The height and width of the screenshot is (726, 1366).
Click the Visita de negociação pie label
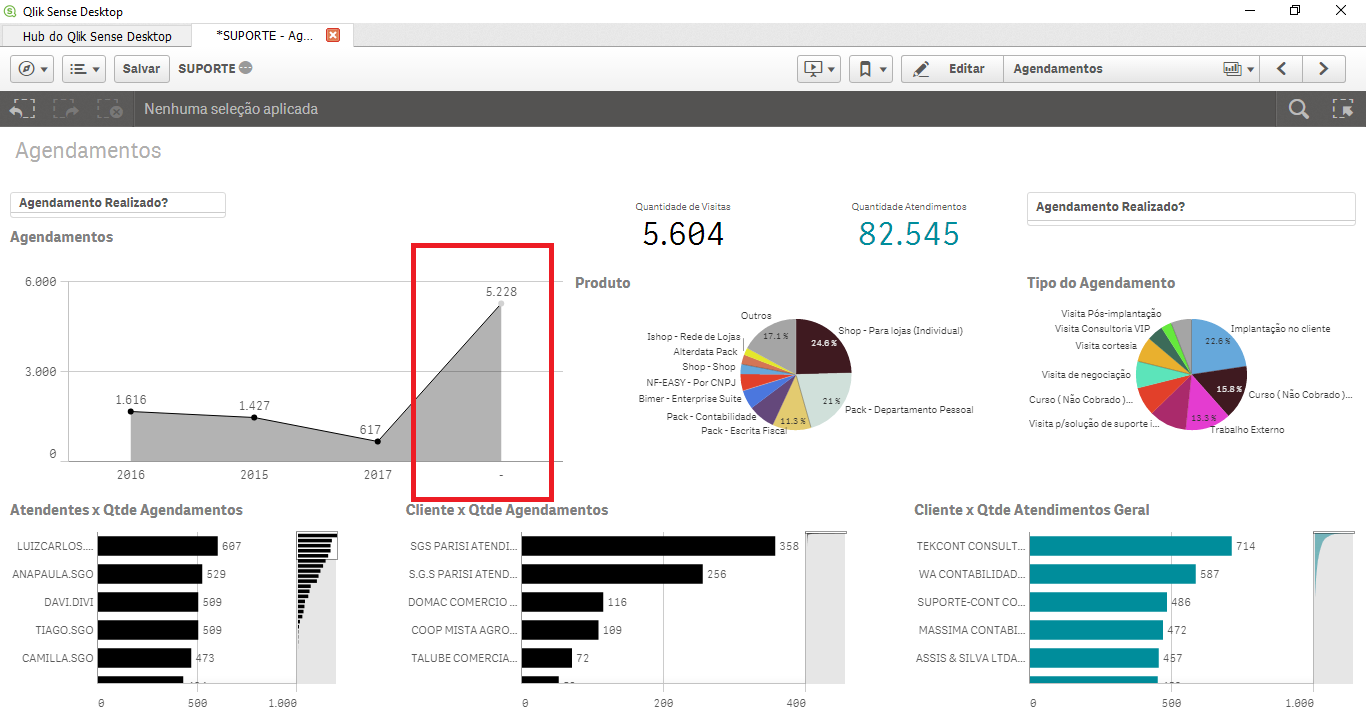(1086, 375)
